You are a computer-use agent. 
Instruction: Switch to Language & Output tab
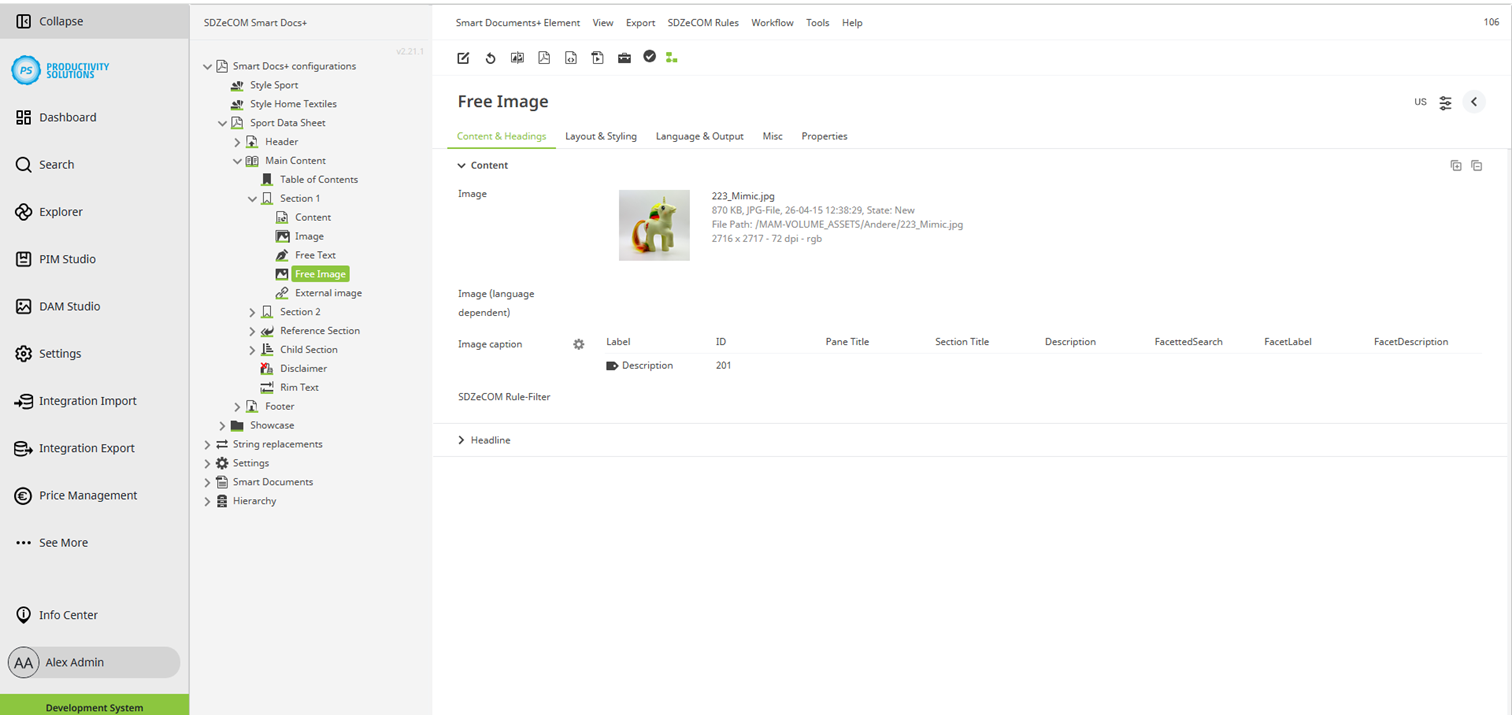700,136
